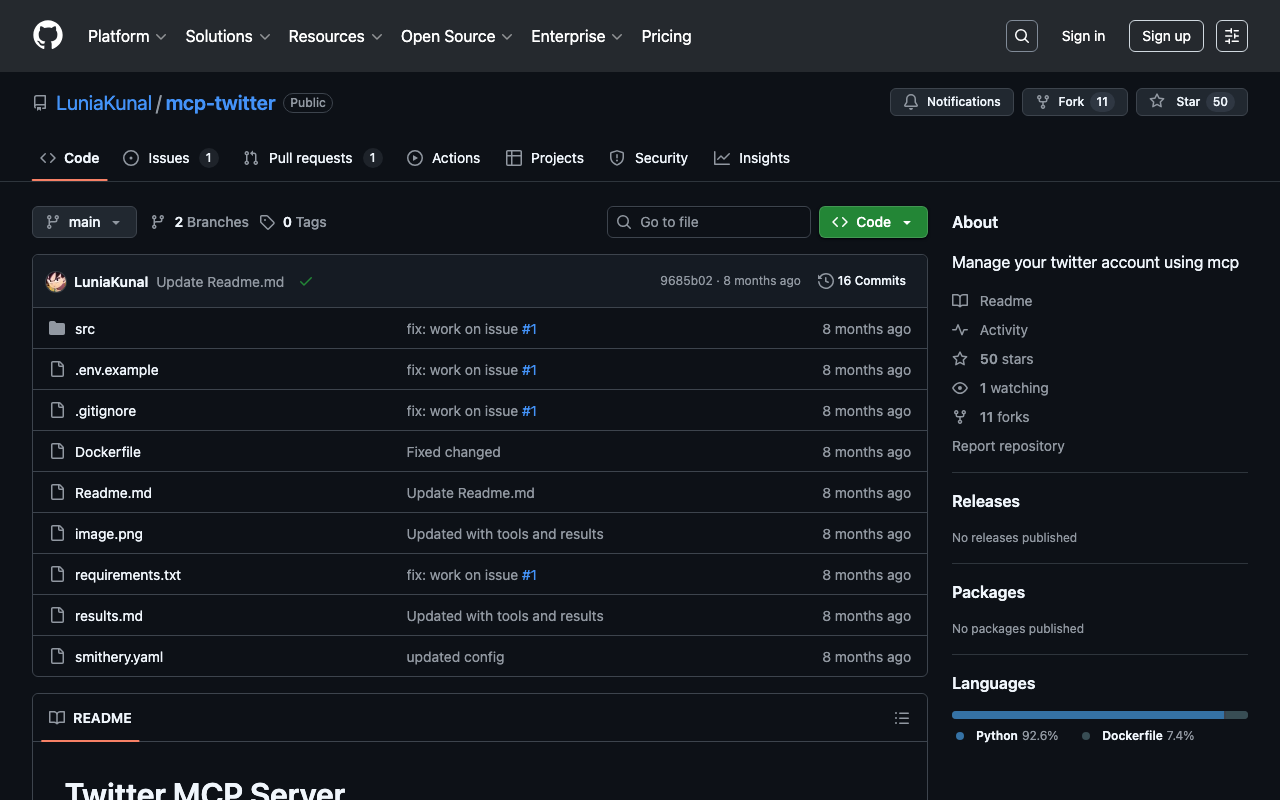
Task: Expand the main branch selector
Action: click(84, 222)
